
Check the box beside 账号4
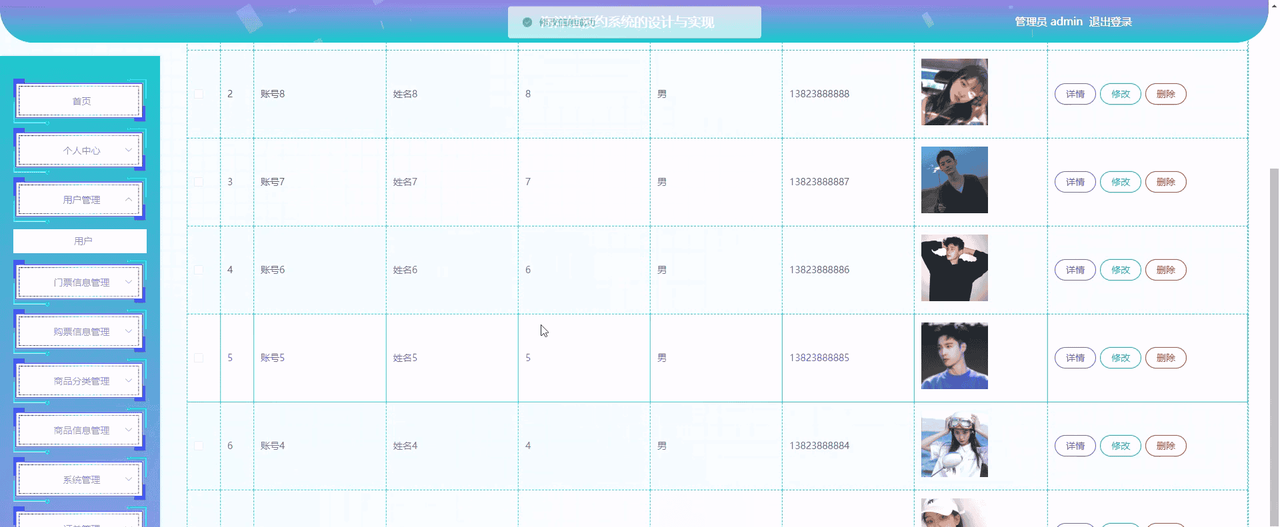[x=198, y=446]
